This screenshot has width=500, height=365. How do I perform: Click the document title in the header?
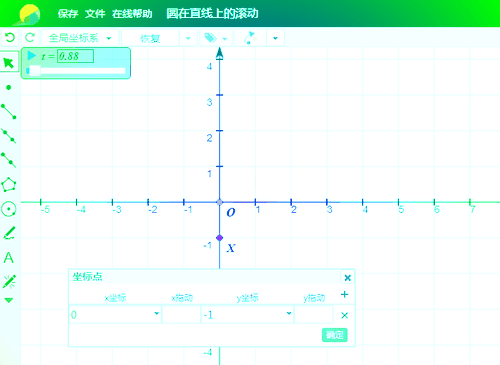pos(212,14)
